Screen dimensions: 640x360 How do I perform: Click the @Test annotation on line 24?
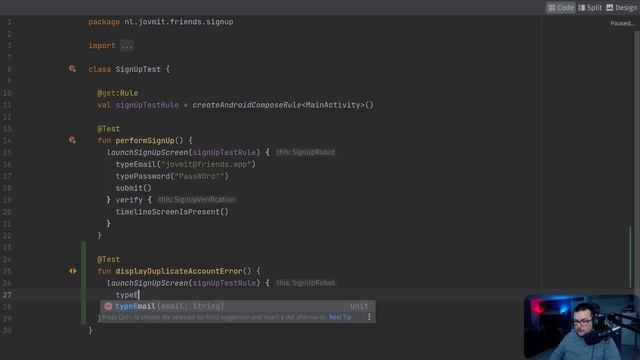click(109, 259)
